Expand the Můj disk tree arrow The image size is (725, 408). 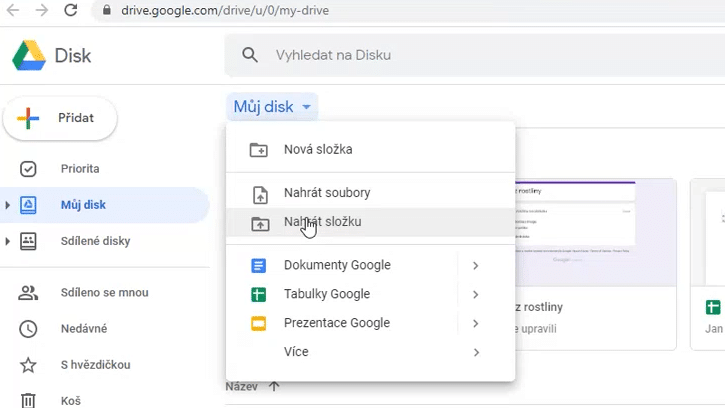click(7, 205)
